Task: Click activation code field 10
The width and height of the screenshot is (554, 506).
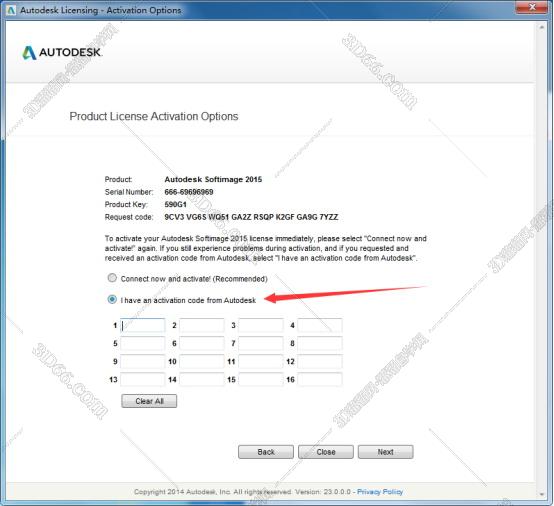Action: tap(202, 361)
